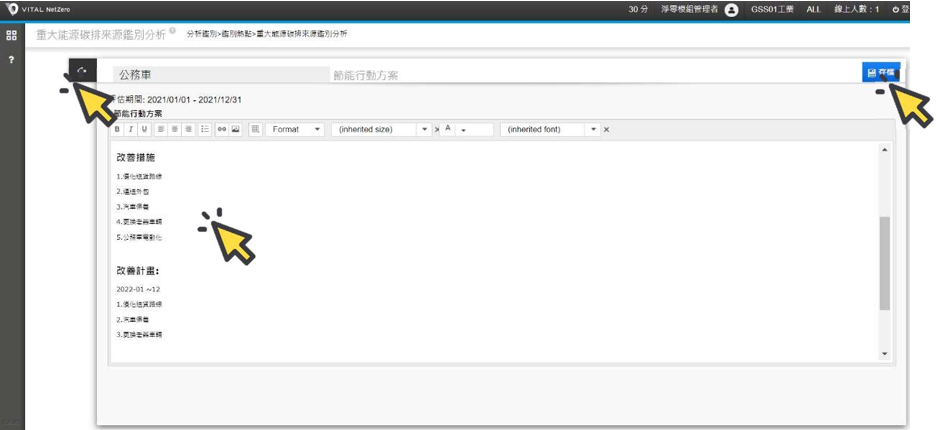Toggle underline formatting
The image size is (937, 430).
coord(144,130)
